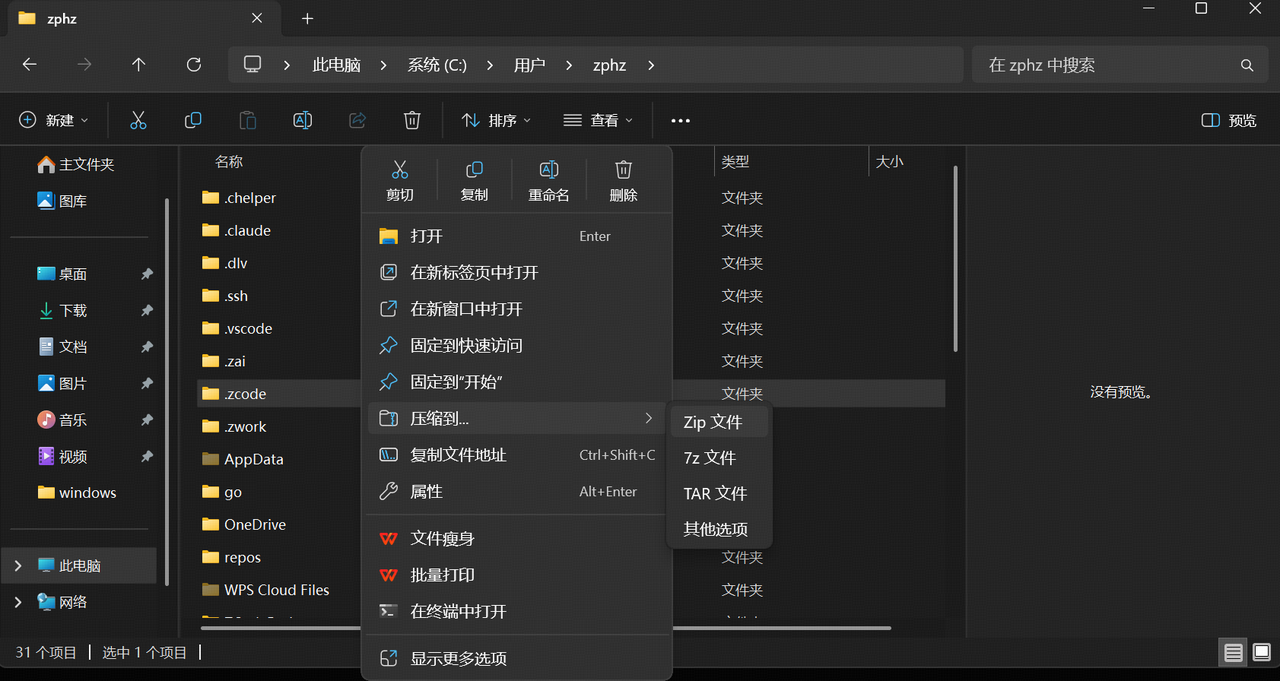
Task: Expand the 网络 tree node
Action: coord(17,602)
